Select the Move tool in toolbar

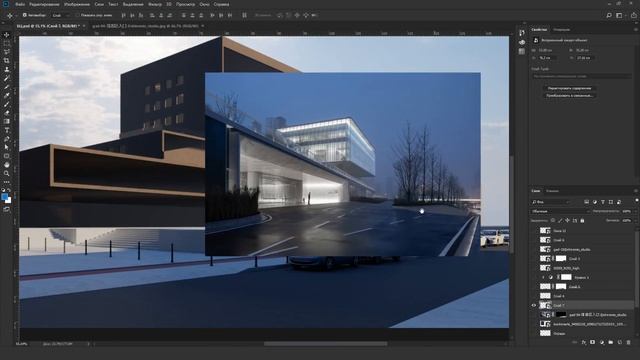coord(7,35)
